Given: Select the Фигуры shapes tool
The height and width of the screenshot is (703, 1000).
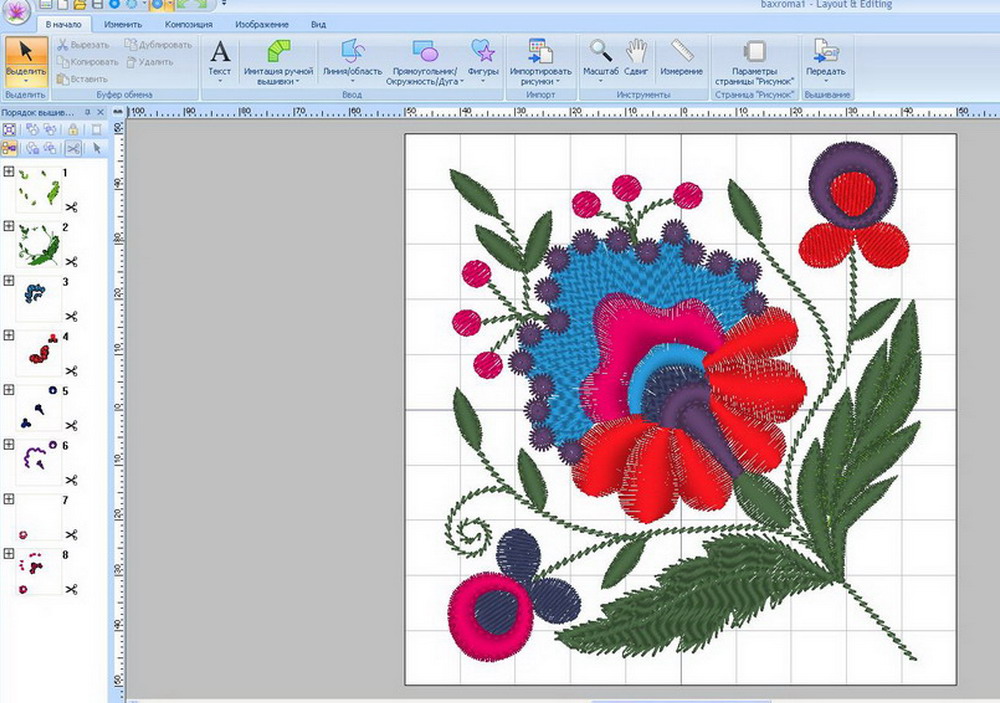Looking at the screenshot, I should coord(483,61).
